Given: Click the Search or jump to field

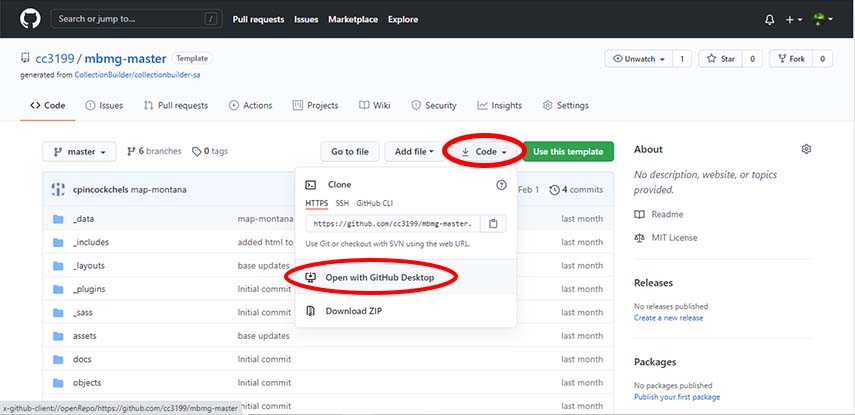Looking at the screenshot, I should click(135, 19).
